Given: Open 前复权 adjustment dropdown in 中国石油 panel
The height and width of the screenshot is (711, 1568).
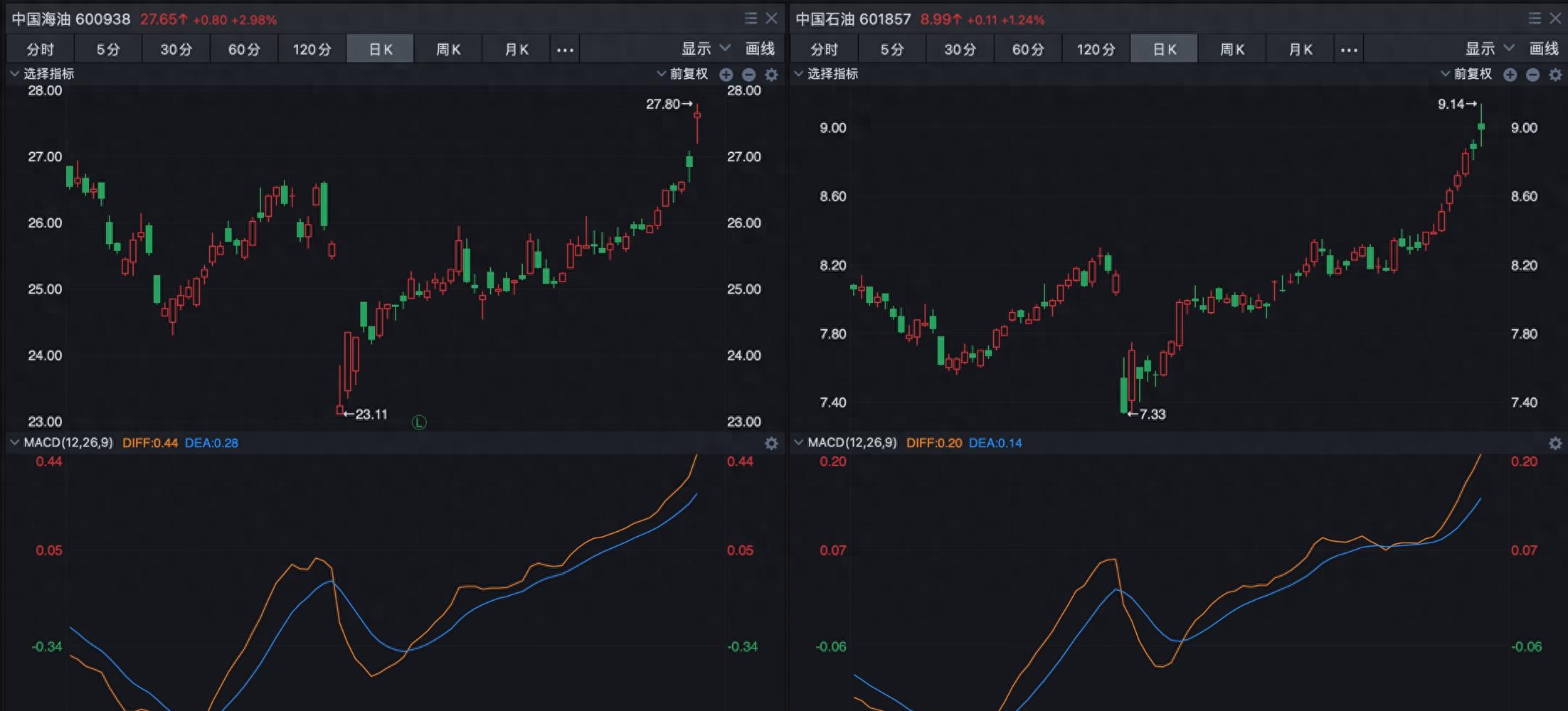Looking at the screenshot, I should [x=1466, y=74].
